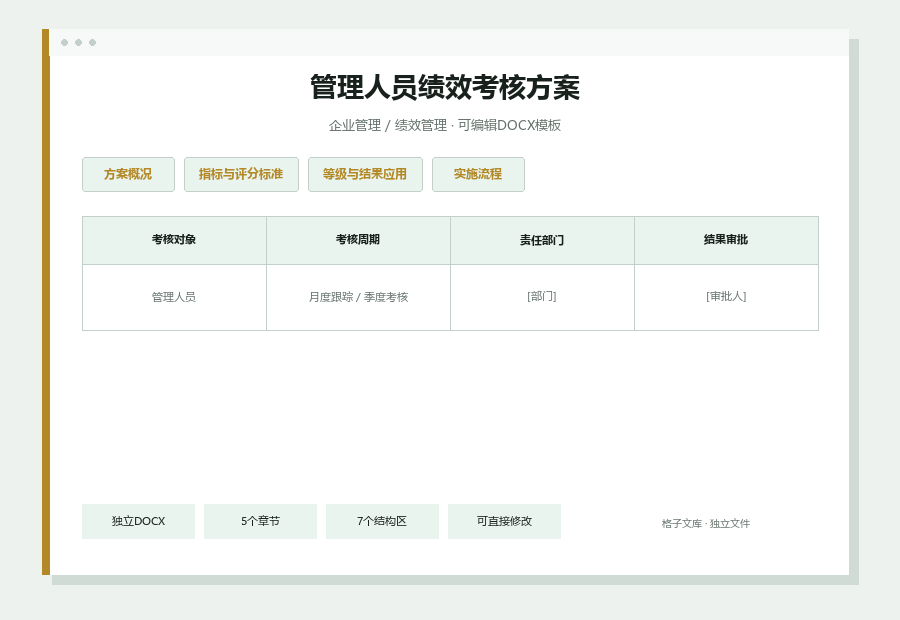
Task: Select the 等级与结果应用 tab
Action: (365, 175)
